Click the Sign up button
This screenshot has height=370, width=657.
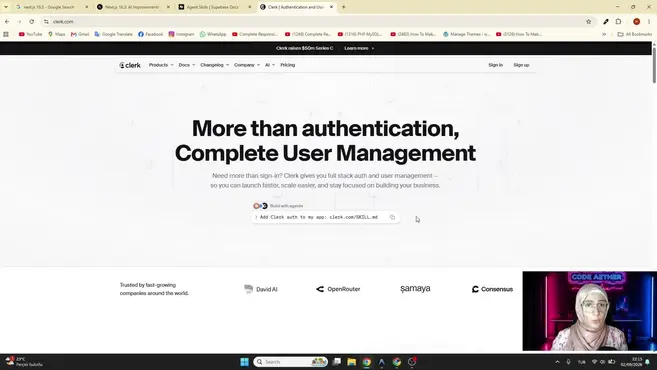point(521,65)
